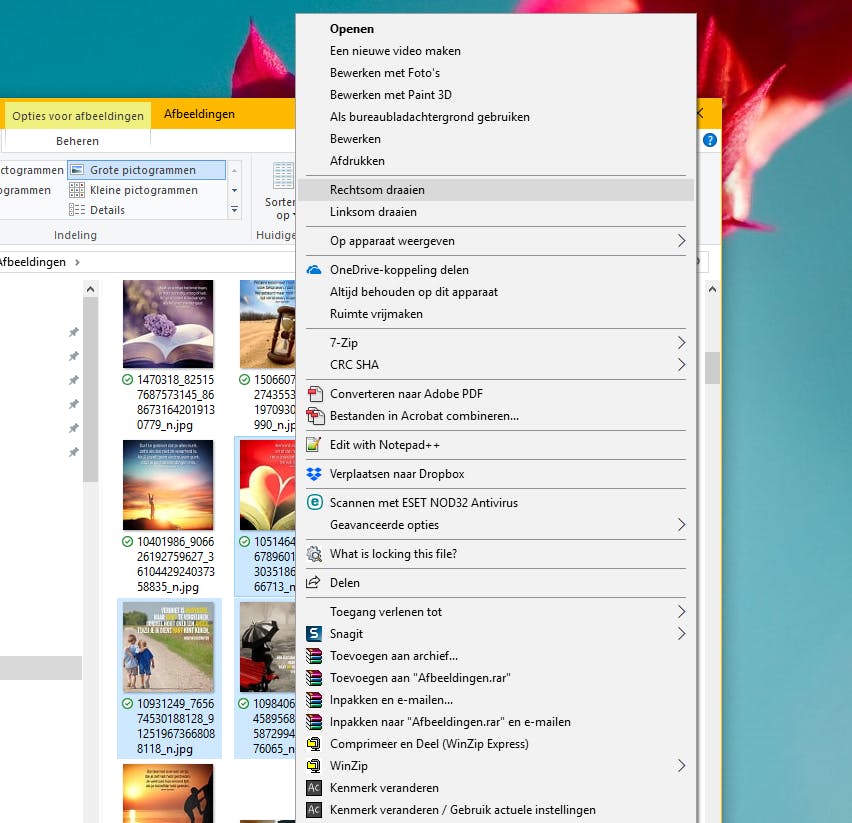Click the Snagit icon in menu
The height and width of the screenshot is (823, 852).
tap(314, 634)
